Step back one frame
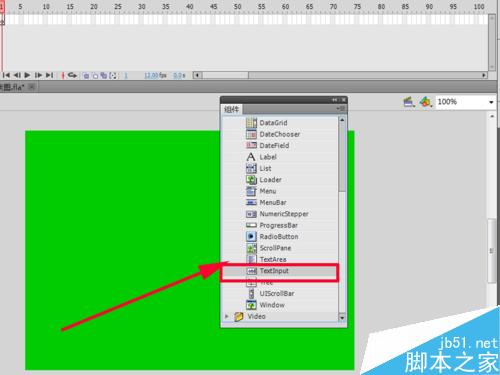Viewport: 500px width, 375px height. [x=17, y=75]
